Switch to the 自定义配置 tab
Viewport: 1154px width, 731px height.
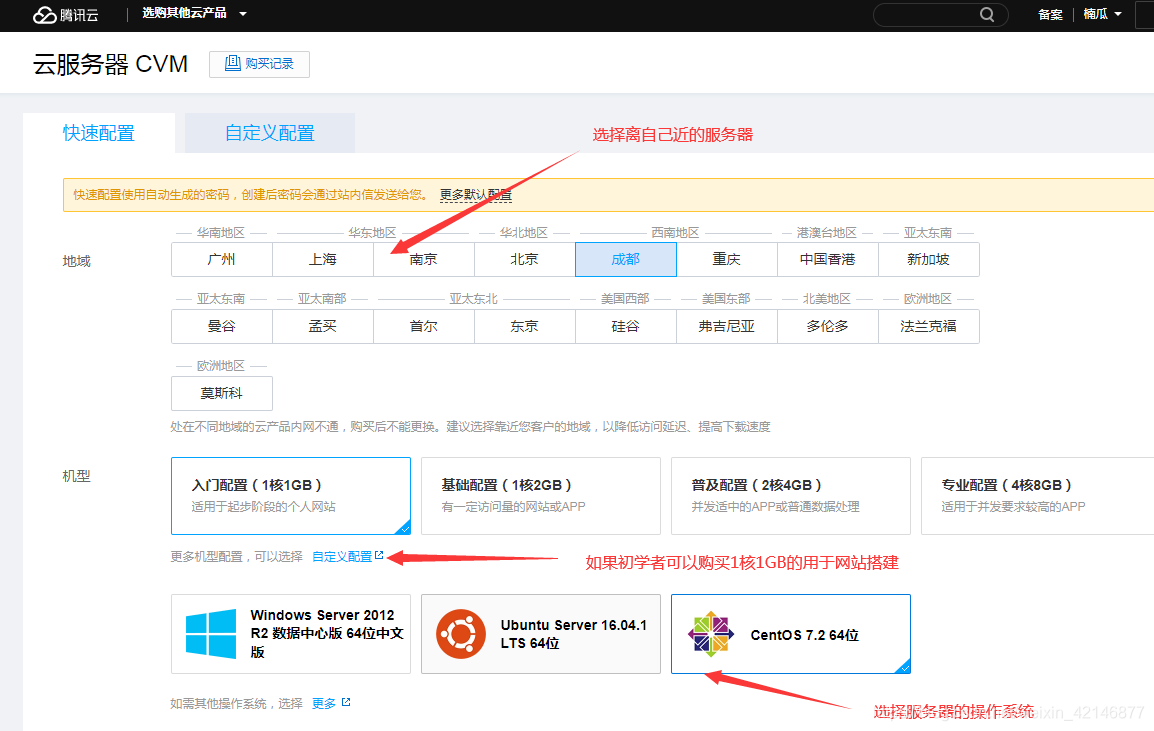268,131
